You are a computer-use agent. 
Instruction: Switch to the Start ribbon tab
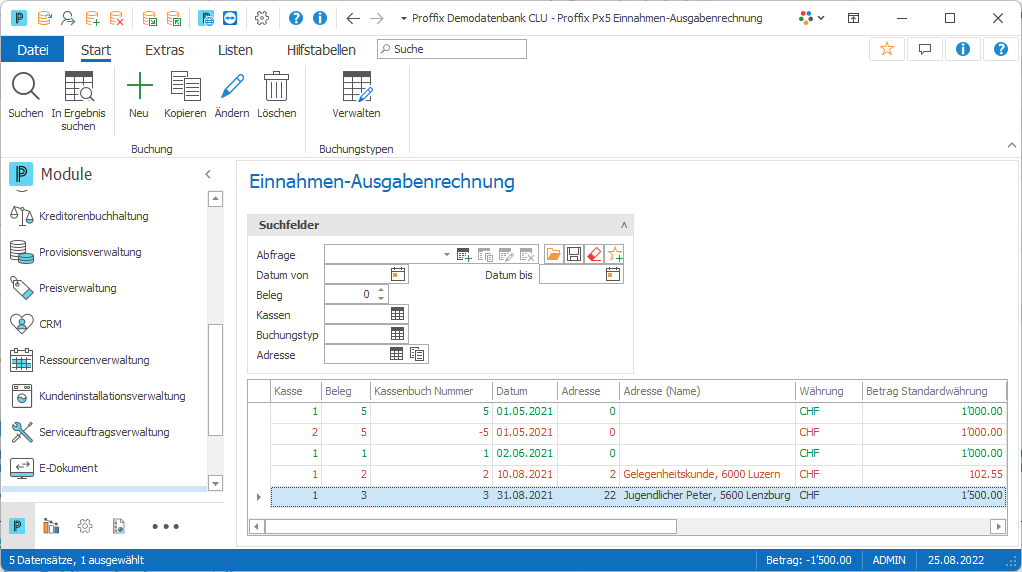pos(96,50)
